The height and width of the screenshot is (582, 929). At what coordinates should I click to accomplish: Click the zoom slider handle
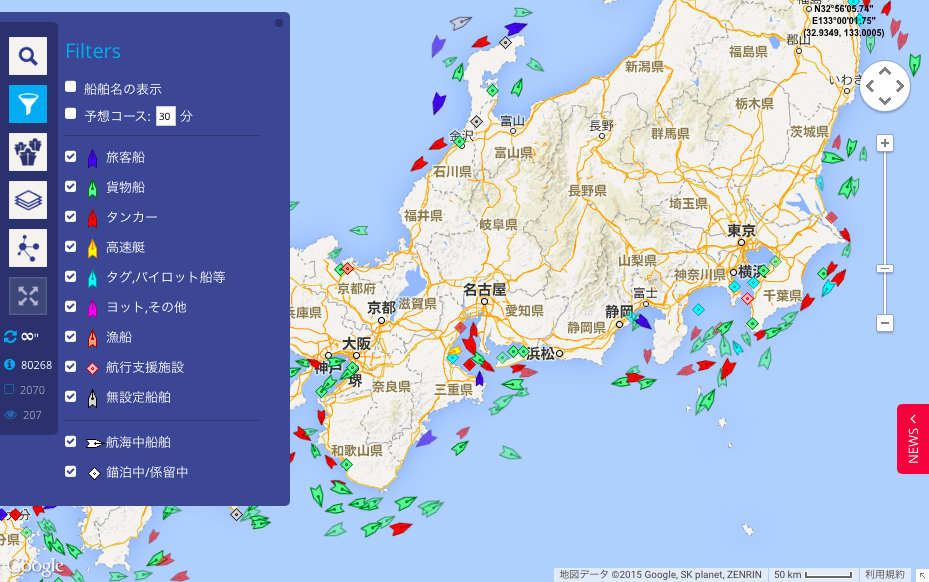click(885, 268)
